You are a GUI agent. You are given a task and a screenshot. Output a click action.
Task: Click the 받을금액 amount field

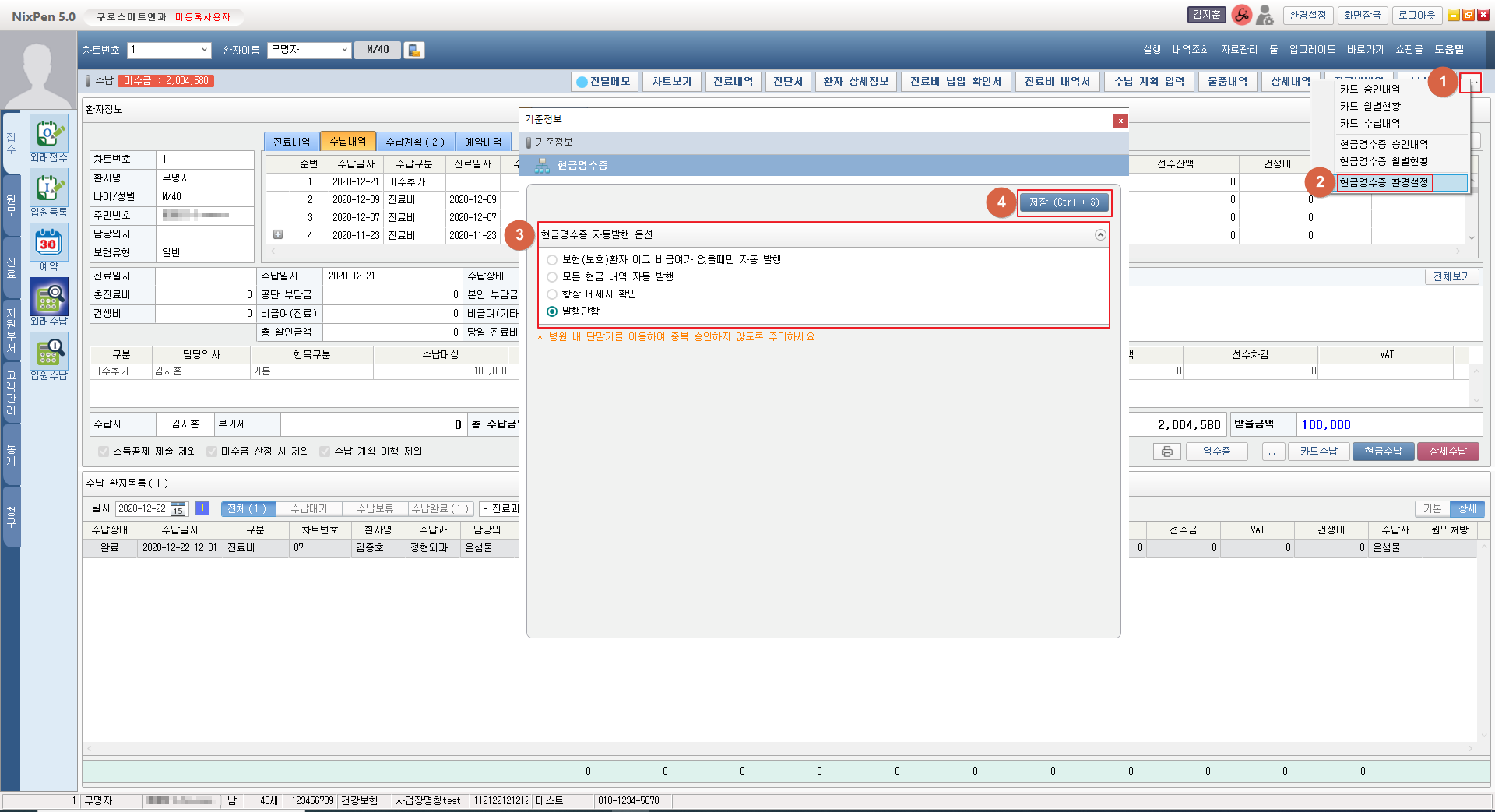pyautogui.click(x=1388, y=425)
